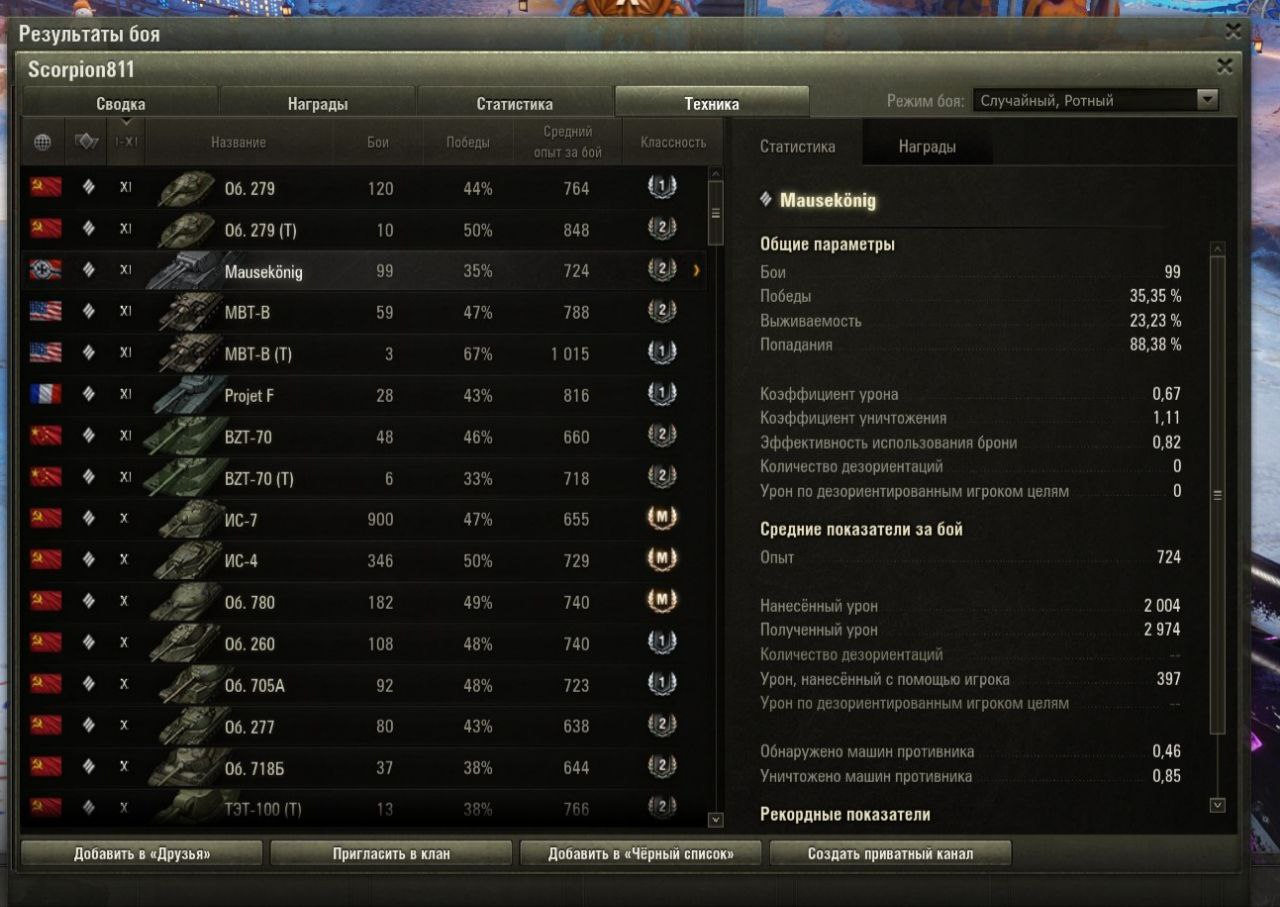Click Добавить в «Чёрный список» button

641,854
